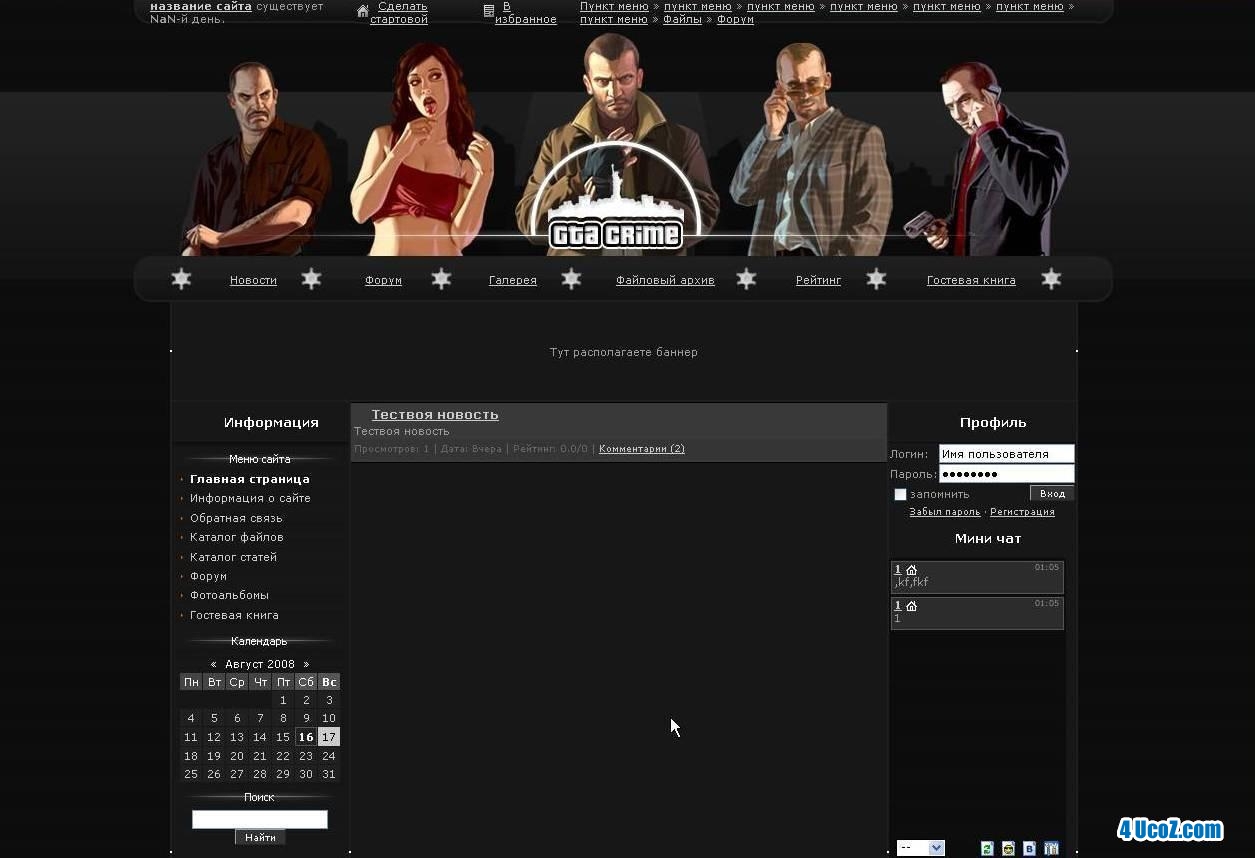Viewport: 1255px width, 858px height.
Task: Open Гостевая книга in the star navigation bar
Action: click(x=971, y=280)
